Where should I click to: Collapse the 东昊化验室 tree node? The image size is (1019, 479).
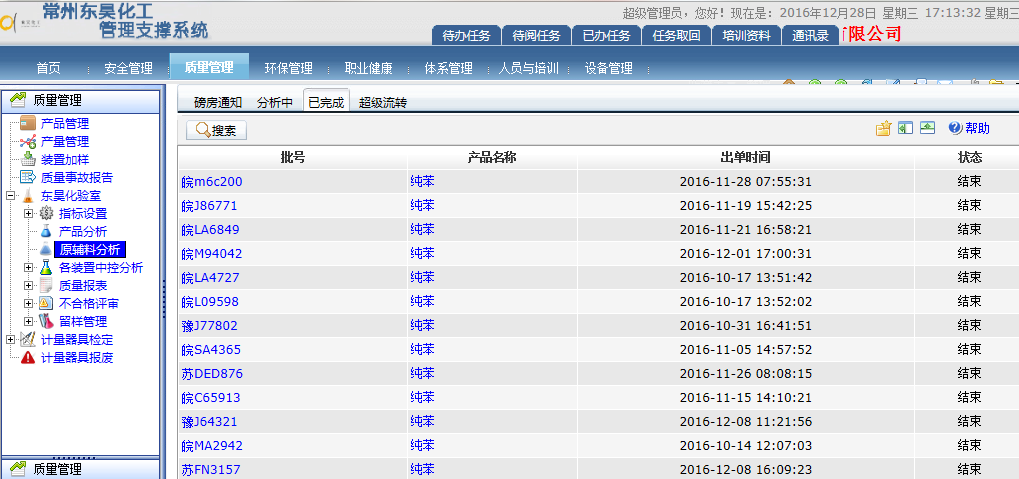pyautogui.click(x=10, y=196)
